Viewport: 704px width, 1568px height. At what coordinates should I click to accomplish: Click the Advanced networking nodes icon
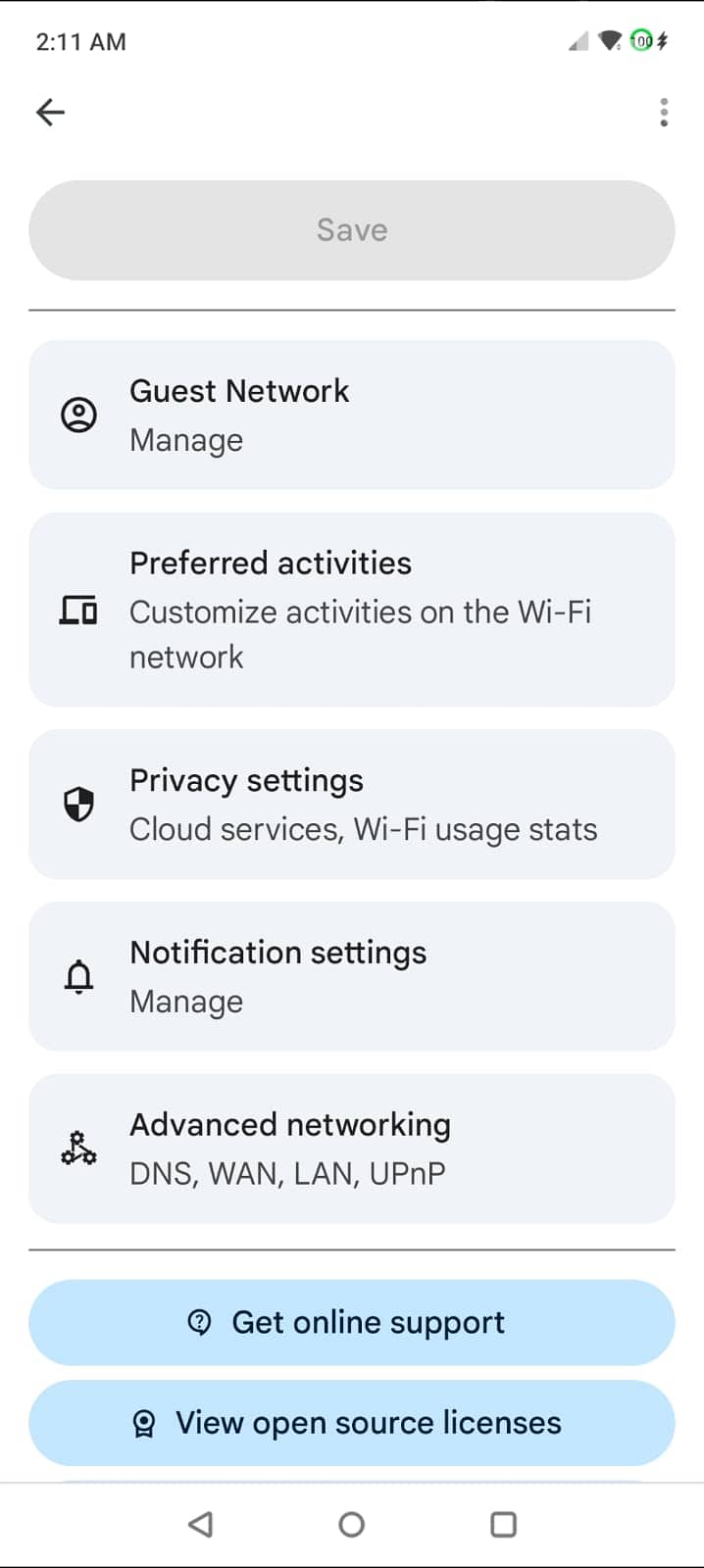tap(78, 1148)
